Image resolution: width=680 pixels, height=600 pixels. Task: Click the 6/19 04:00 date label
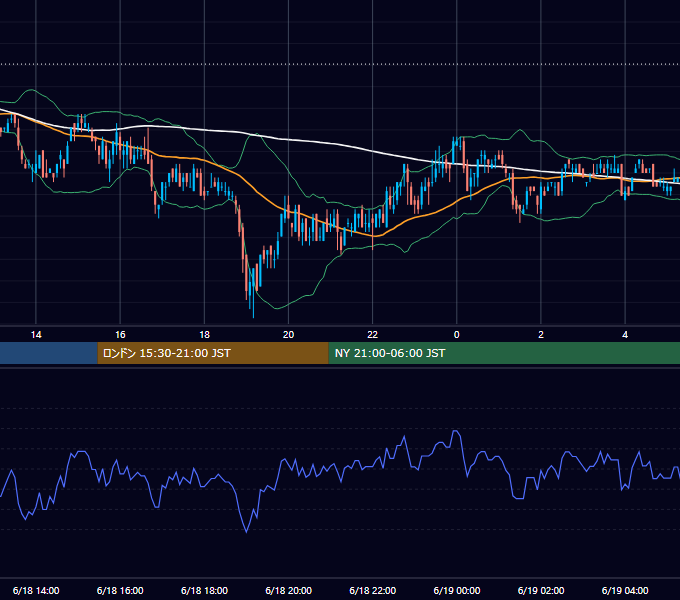625,590
